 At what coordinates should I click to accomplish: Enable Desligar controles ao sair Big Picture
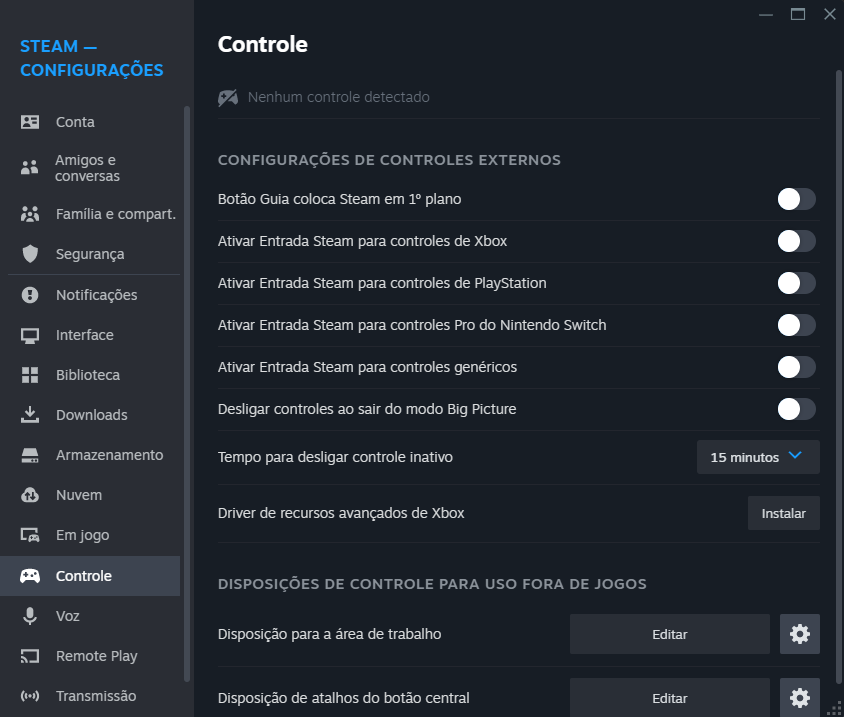[797, 409]
